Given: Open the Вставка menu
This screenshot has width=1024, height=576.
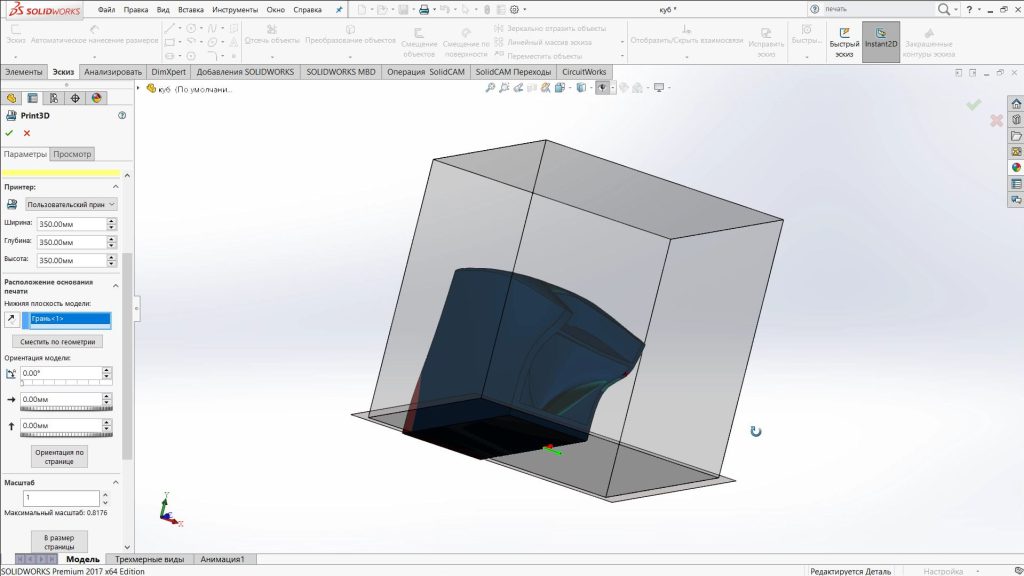Looking at the screenshot, I should point(191,10).
